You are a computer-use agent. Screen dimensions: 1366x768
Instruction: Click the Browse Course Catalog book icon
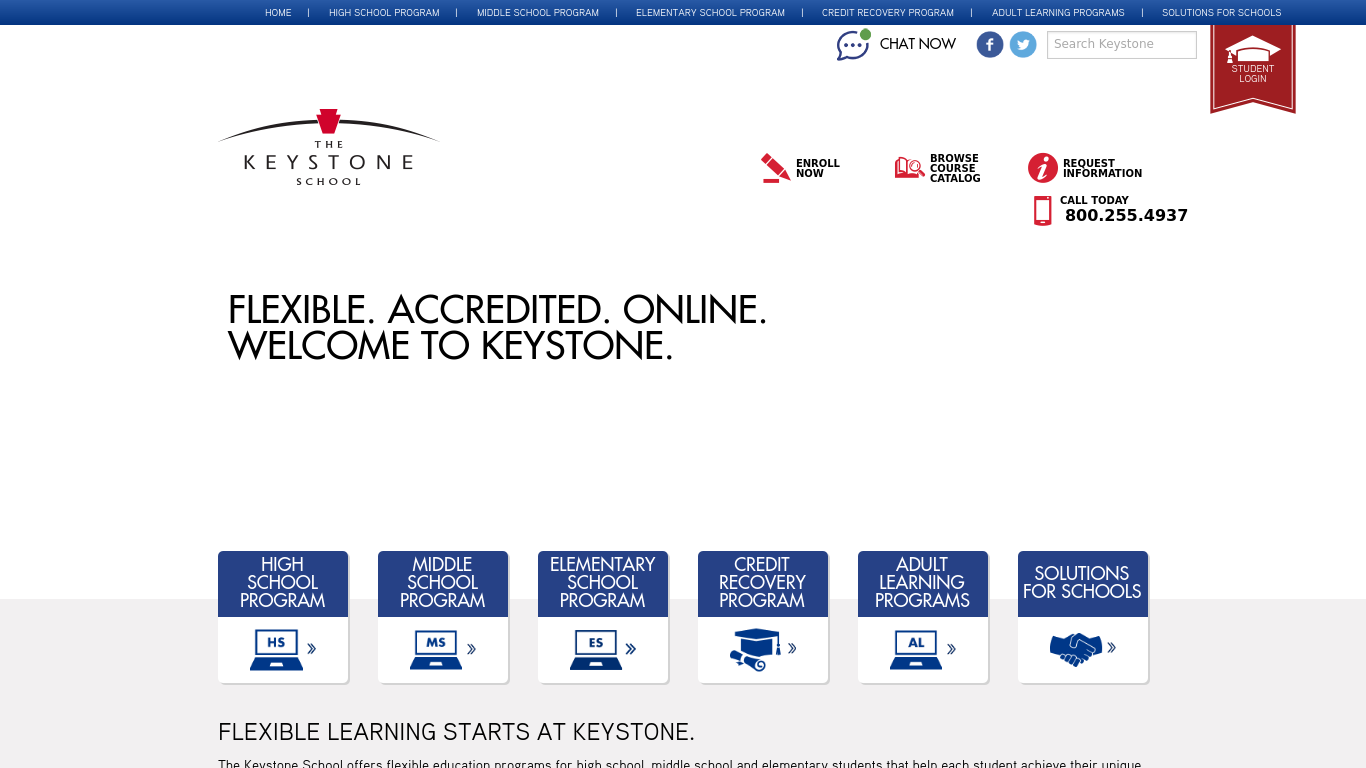coord(909,168)
